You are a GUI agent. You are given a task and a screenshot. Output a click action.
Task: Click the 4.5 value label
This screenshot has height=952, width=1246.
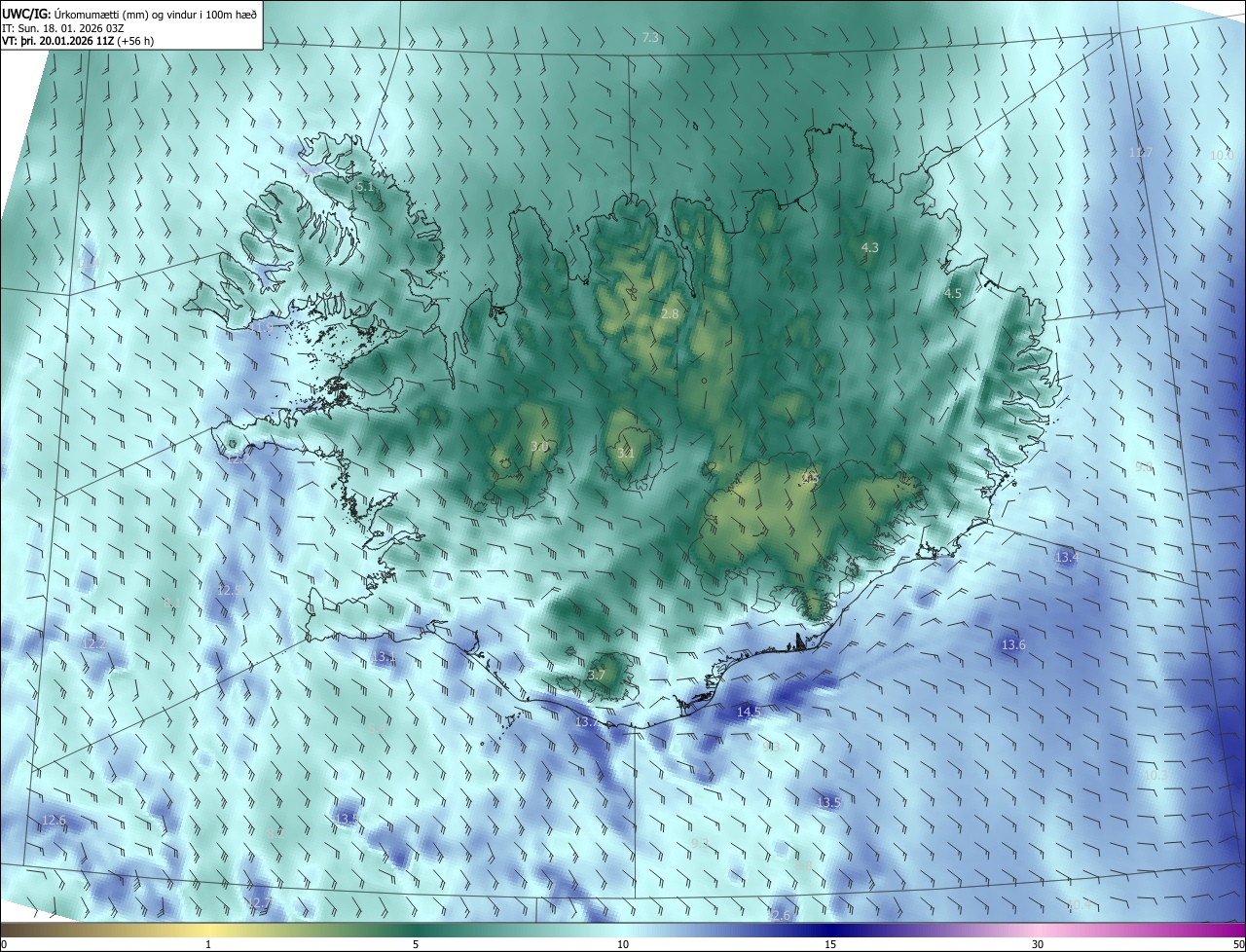[x=953, y=293]
